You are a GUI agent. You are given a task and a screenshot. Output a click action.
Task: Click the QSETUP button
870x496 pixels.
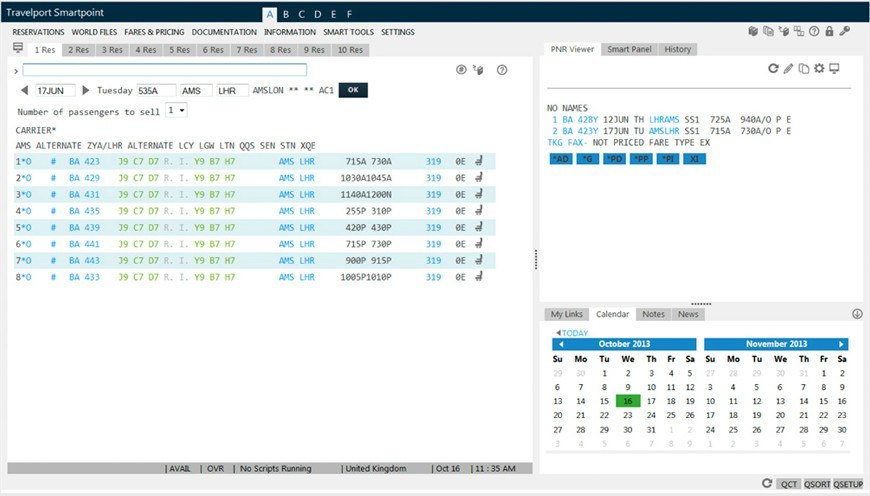[x=848, y=484]
